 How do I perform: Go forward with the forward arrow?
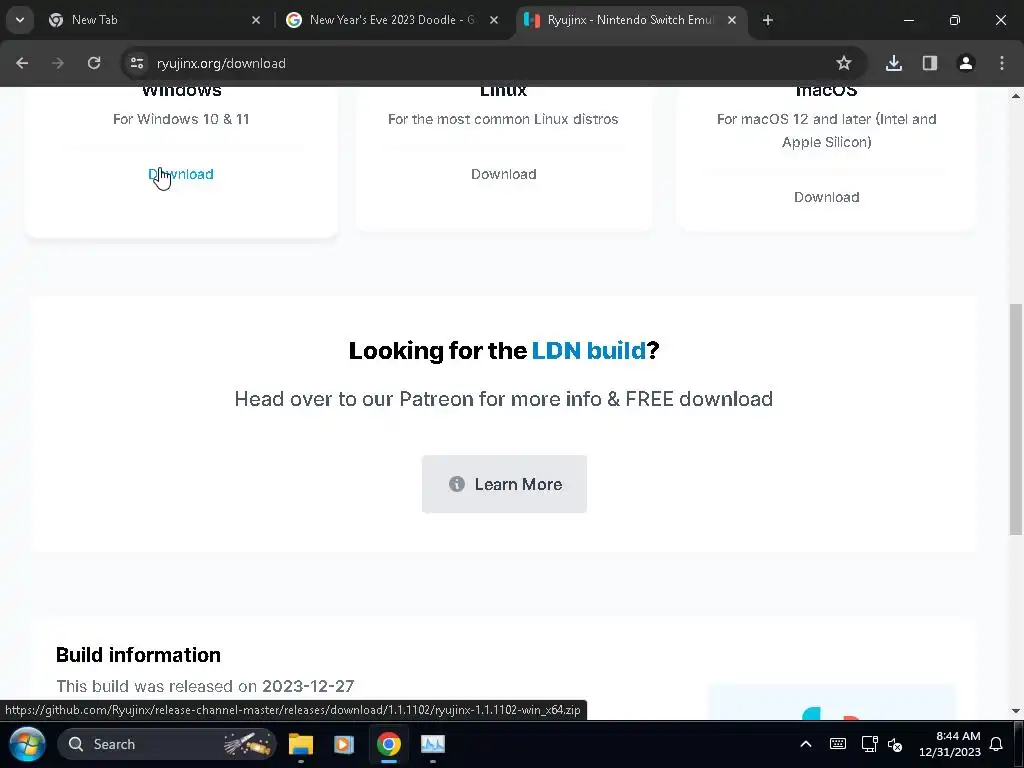pyautogui.click(x=58, y=63)
